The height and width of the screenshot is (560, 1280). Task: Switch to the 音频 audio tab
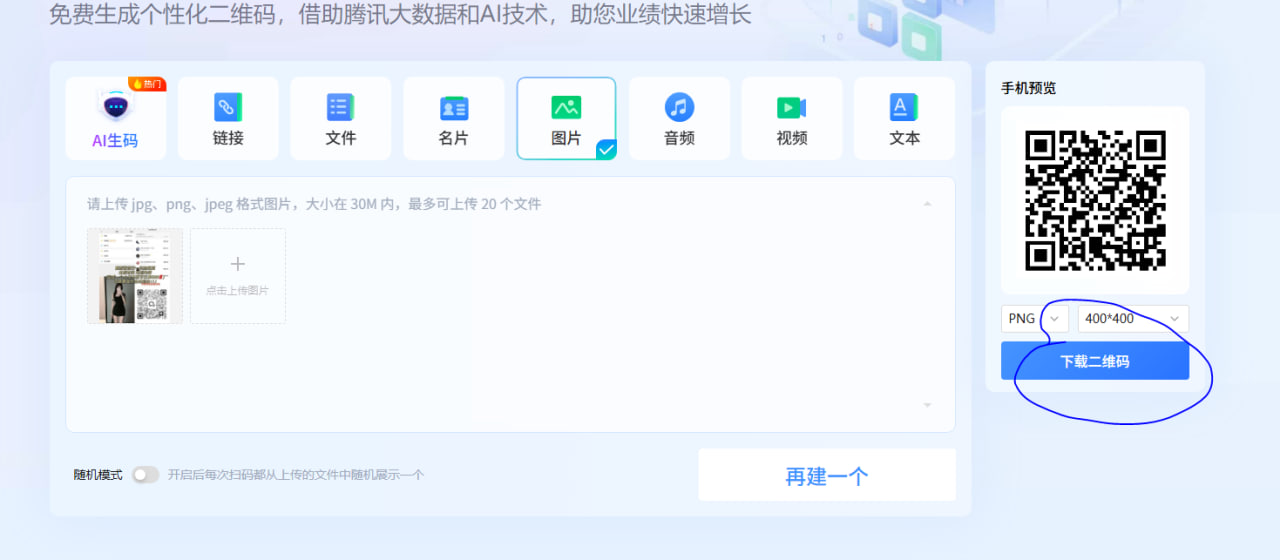point(679,118)
